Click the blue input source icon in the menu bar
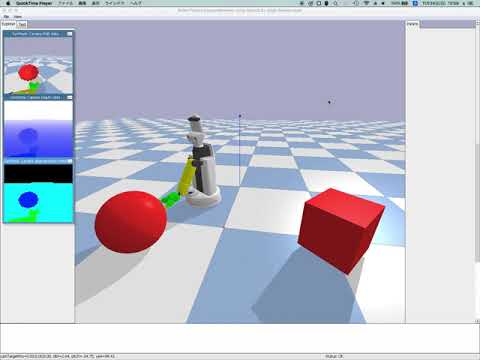This screenshot has height=360, width=480. (415, 3)
